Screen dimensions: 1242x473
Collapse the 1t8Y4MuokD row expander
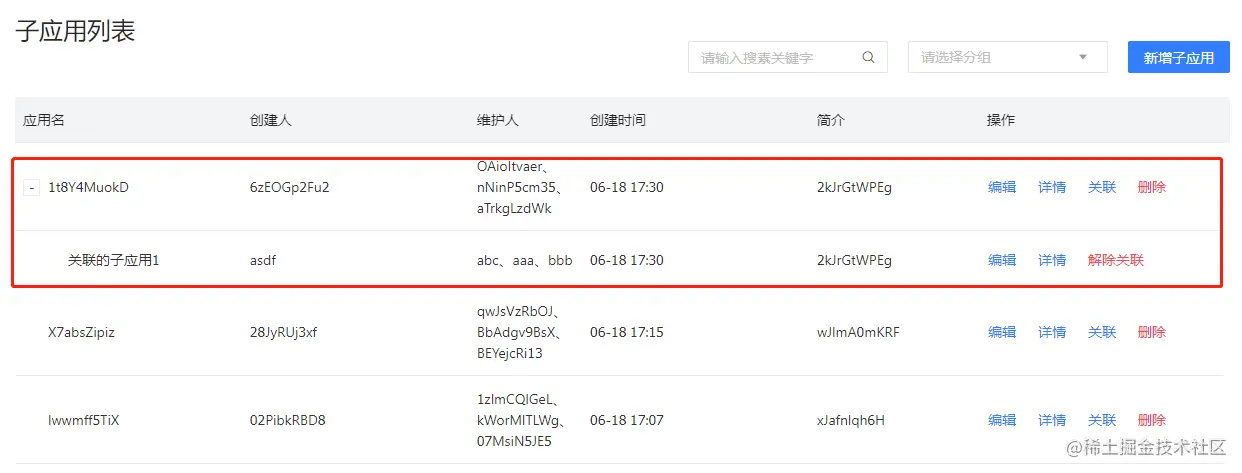click(x=32, y=187)
